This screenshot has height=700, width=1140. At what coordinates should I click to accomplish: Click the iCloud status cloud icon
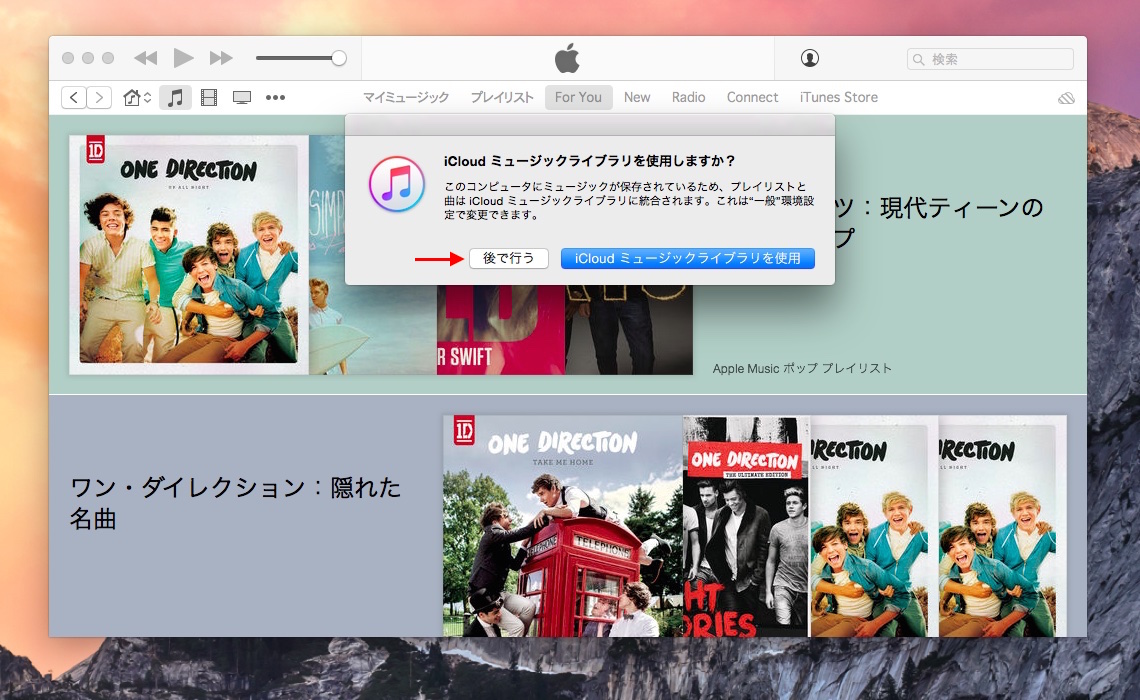click(1066, 98)
